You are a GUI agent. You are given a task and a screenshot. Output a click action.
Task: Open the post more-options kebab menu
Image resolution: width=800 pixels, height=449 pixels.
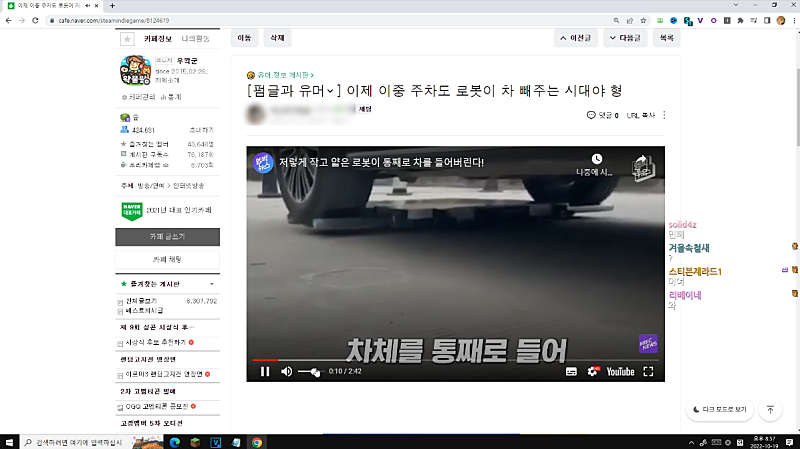664,115
